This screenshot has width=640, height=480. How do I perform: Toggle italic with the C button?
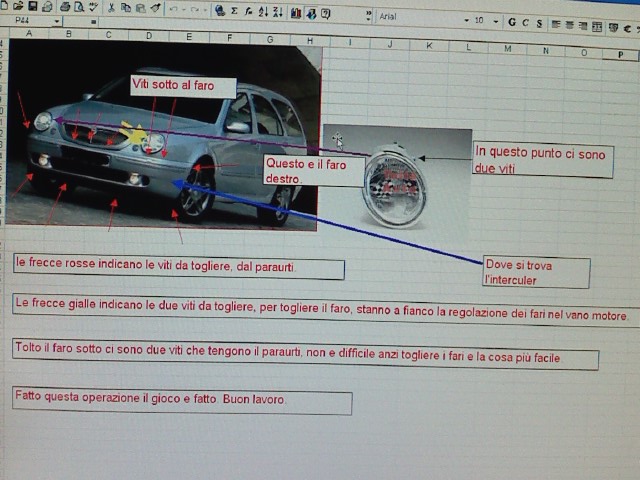pyautogui.click(x=525, y=22)
